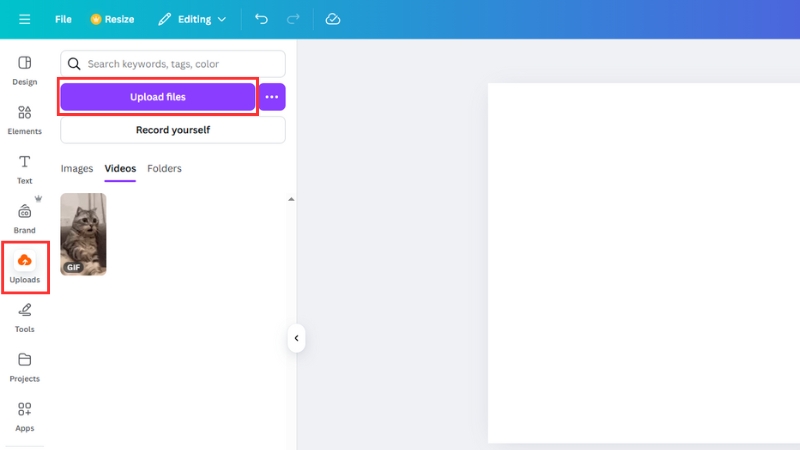Image resolution: width=800 pixels, height=450 pixels.
Task: Switch to the Images tab
Action: [x=77, y=169]
